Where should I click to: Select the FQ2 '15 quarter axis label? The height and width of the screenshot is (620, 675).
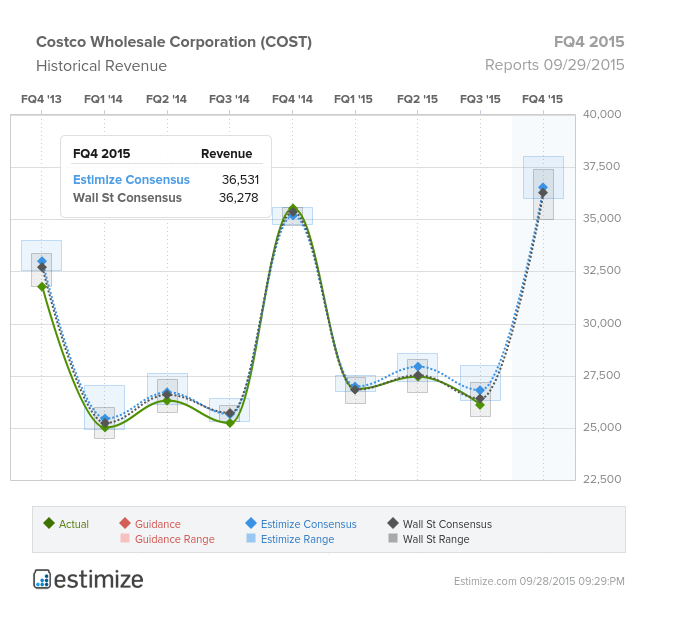click(417, 99)
